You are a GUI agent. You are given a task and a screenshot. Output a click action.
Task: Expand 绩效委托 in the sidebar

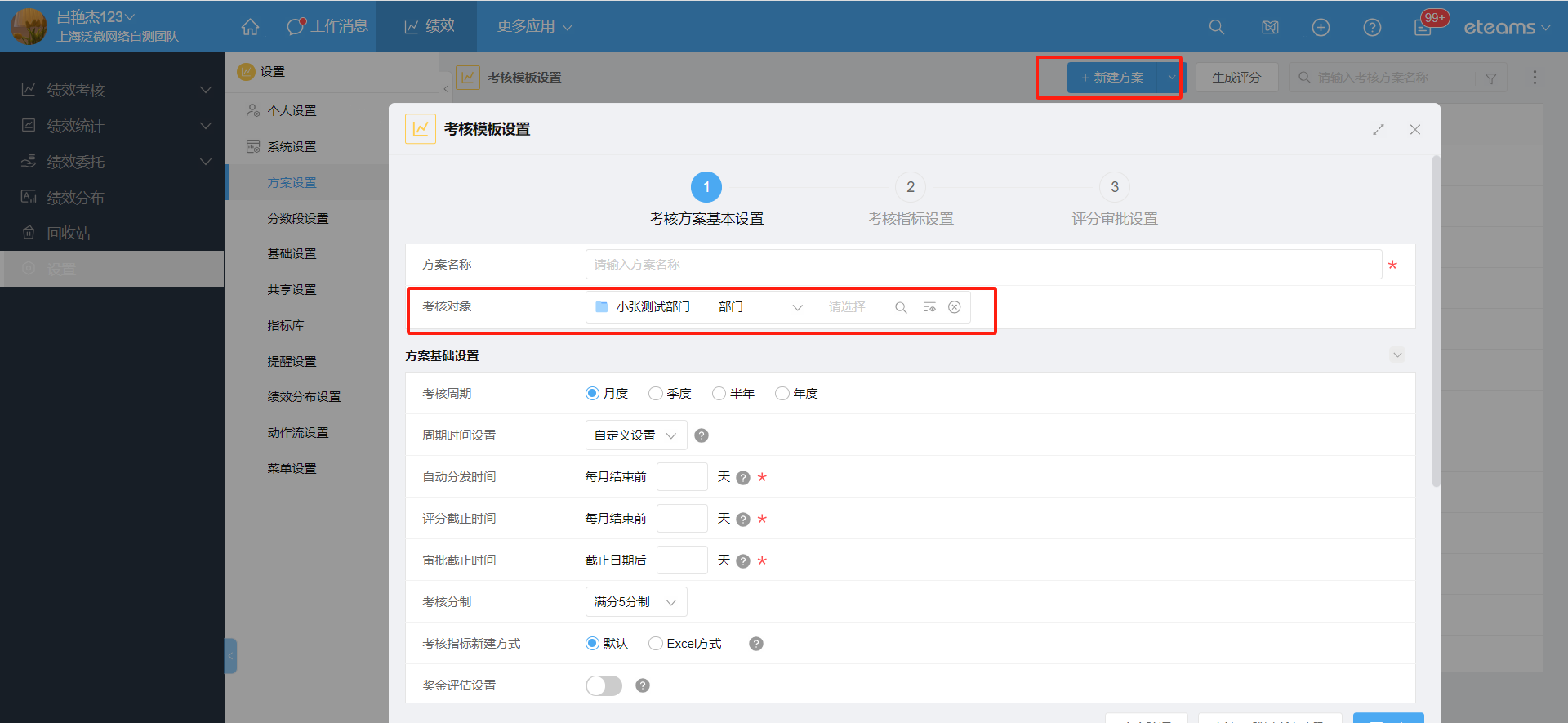point(112,162)
